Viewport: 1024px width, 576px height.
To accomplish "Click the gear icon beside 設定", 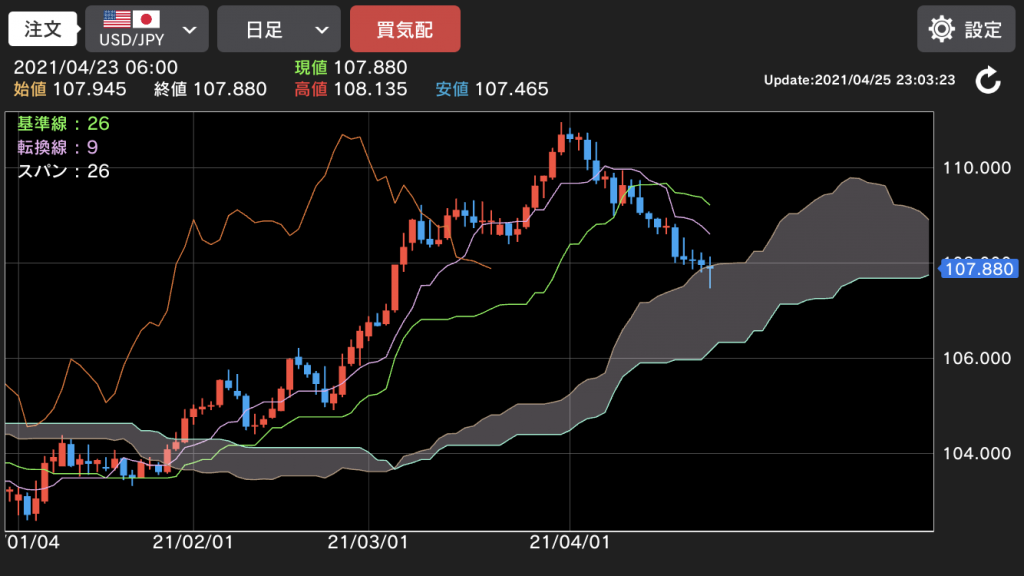I will (x=941, y=29).
